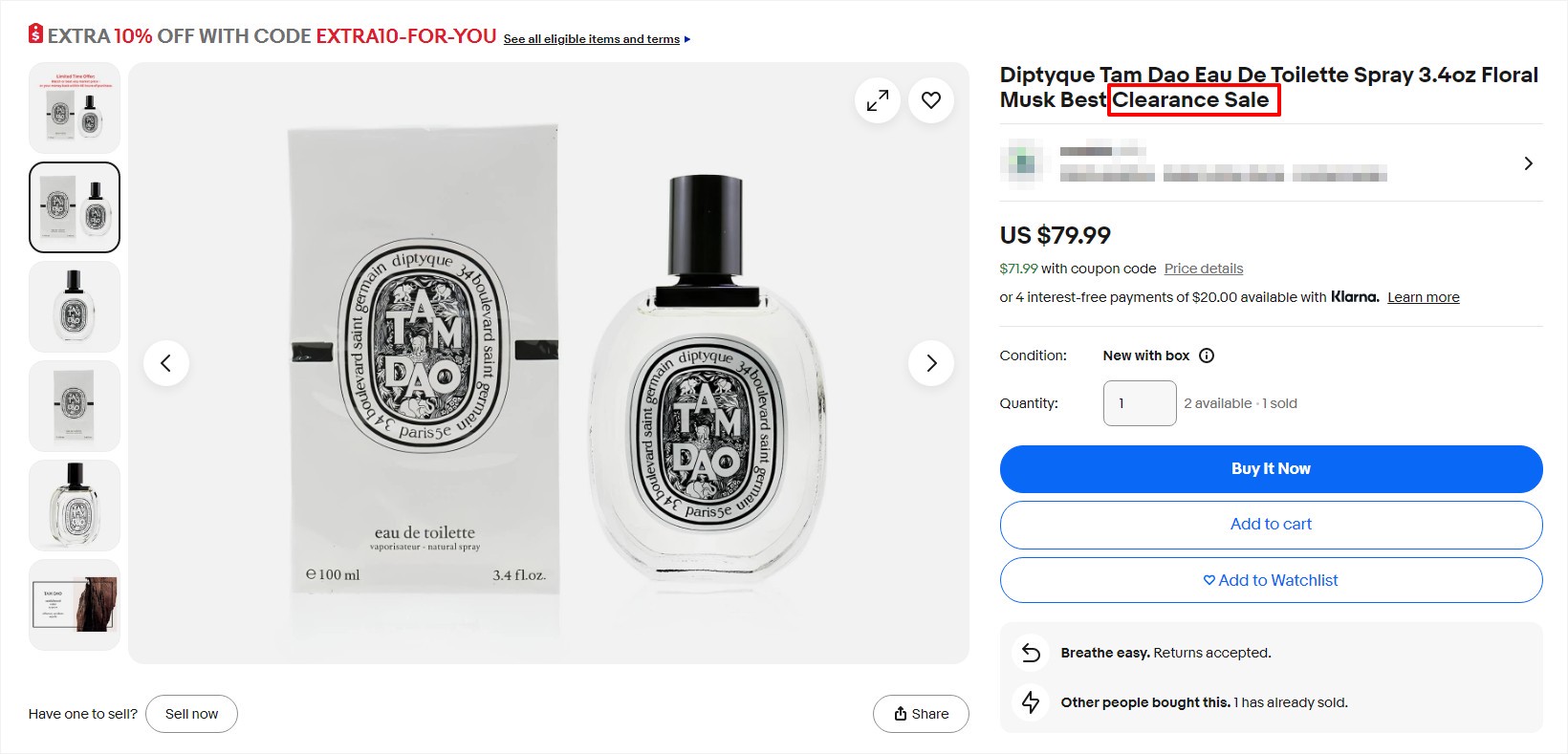Expand Price details for the coupon

point(1203,269)
